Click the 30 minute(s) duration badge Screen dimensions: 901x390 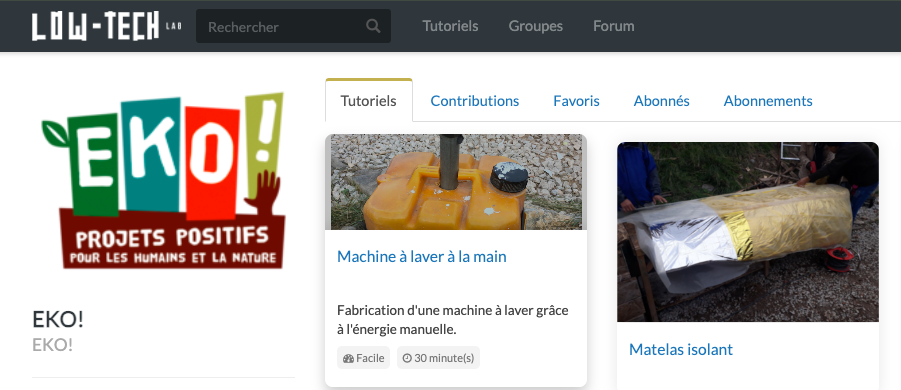click(438, 358)
